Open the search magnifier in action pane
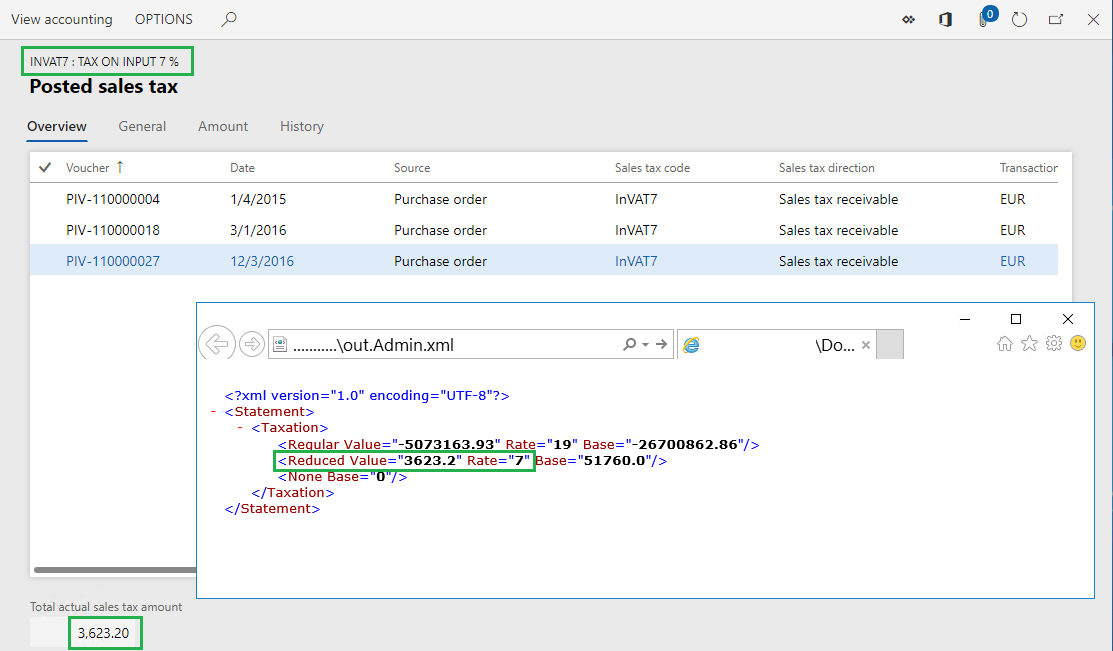 coord(229,19)
